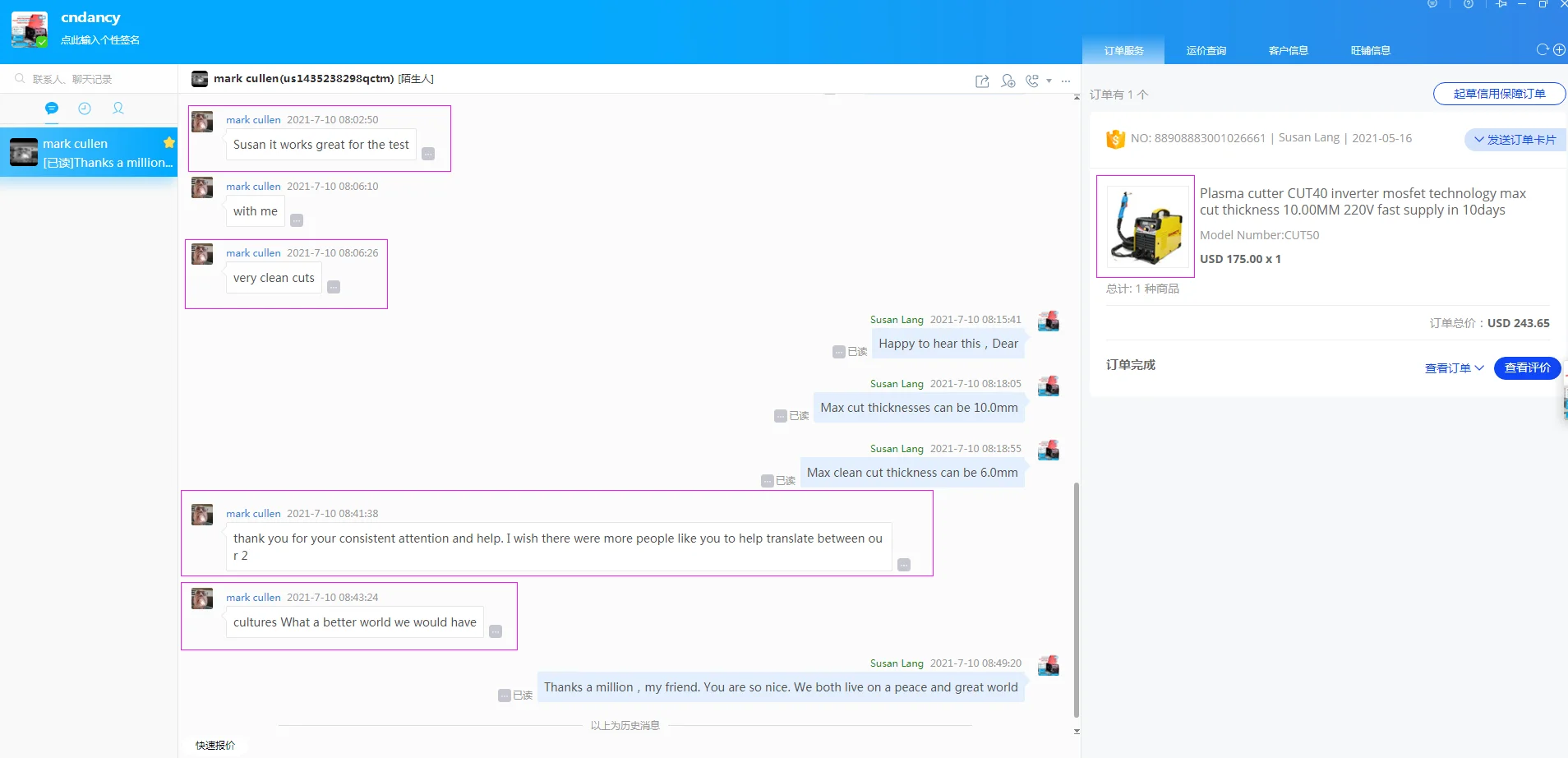
Task: Click the translate icon beside 'thank you for your consistent' message
Action: click(904, 565)
